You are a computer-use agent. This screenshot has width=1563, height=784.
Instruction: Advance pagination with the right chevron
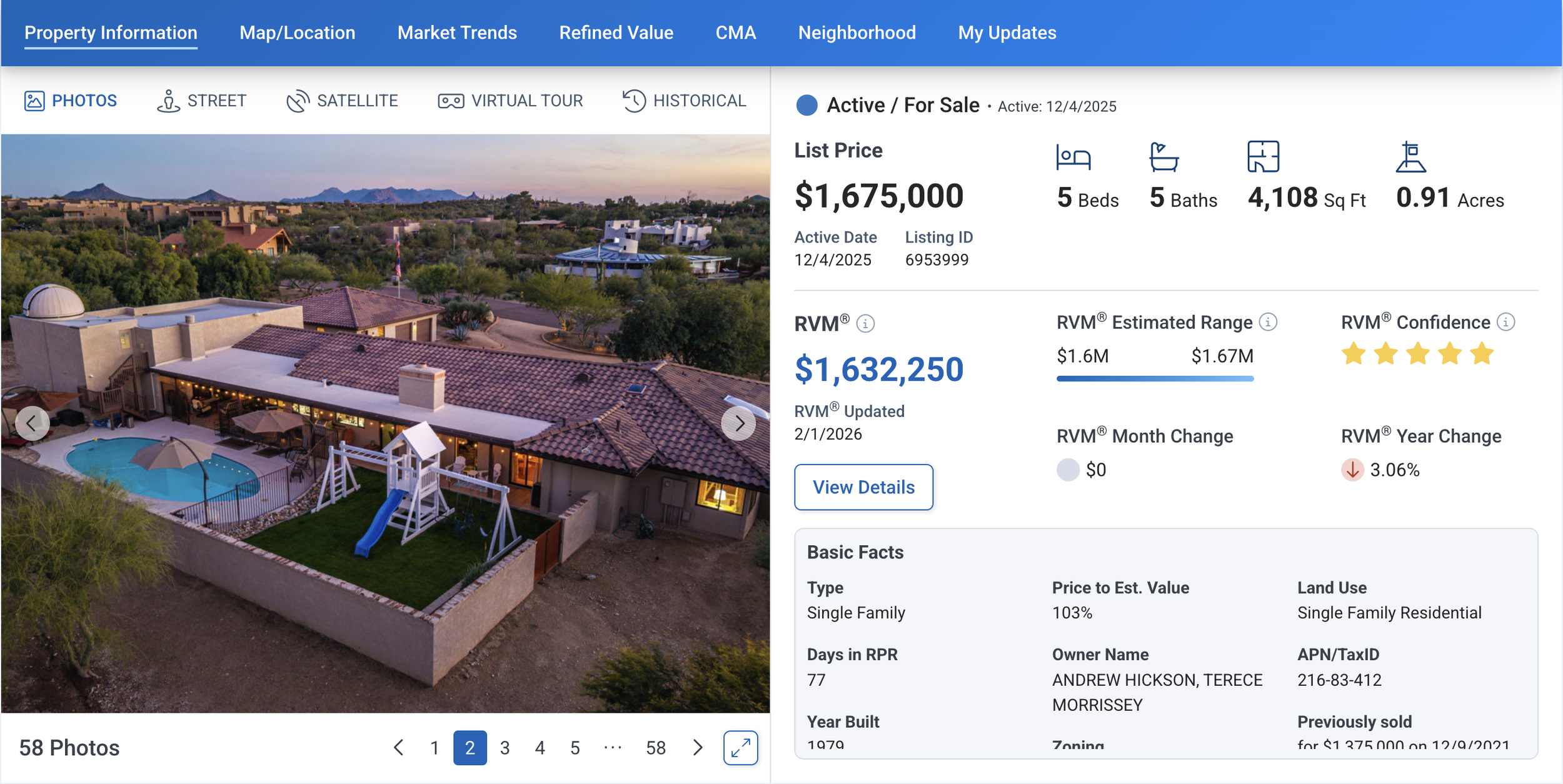point(698,748)
